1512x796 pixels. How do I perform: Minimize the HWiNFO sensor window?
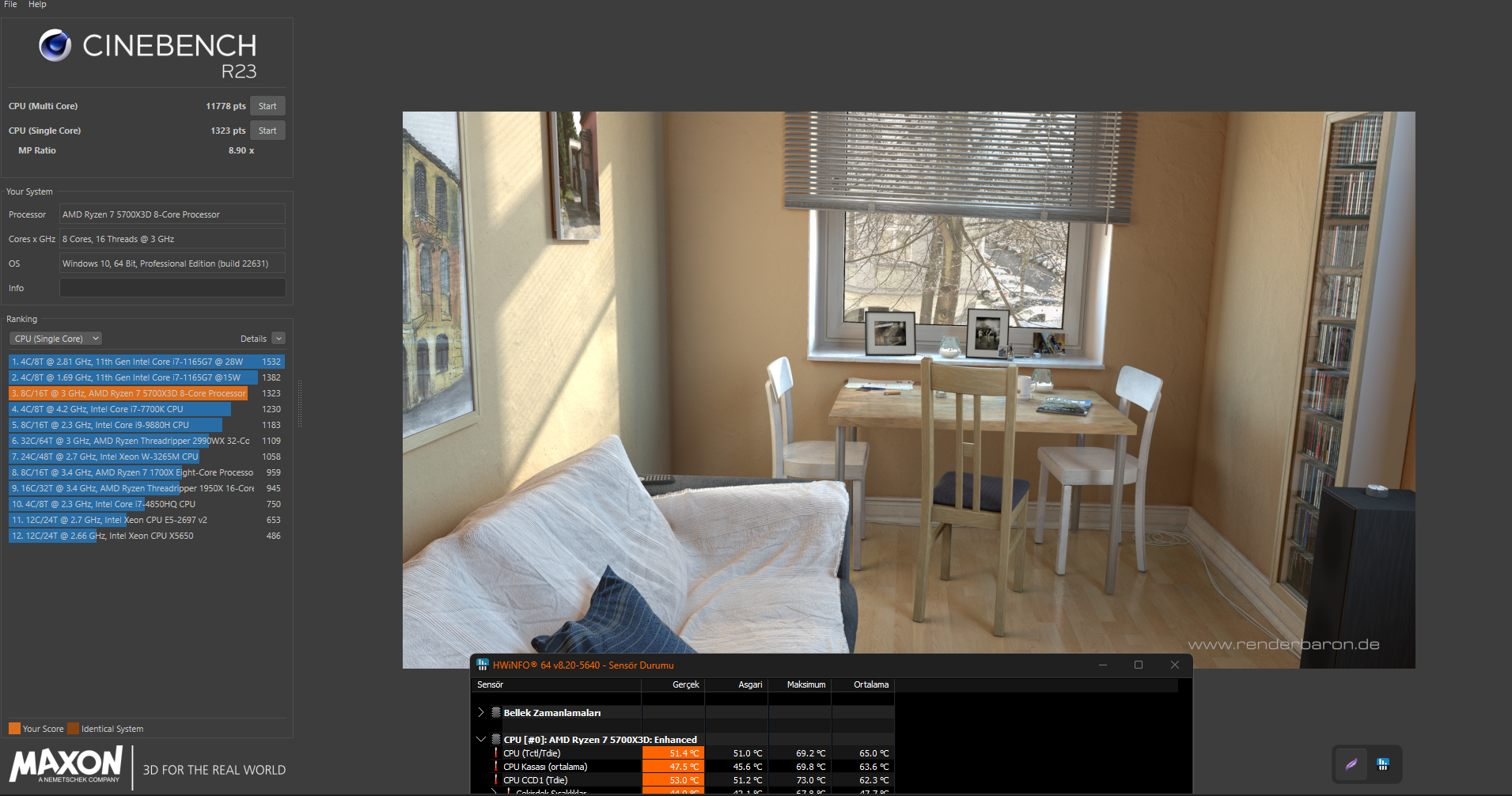(1102, 665)
